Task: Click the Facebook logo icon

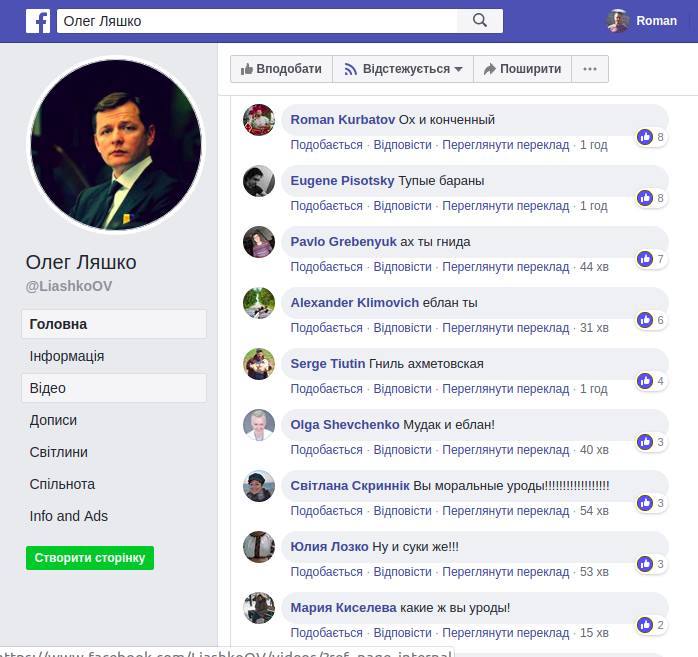Action: point(38,21)
